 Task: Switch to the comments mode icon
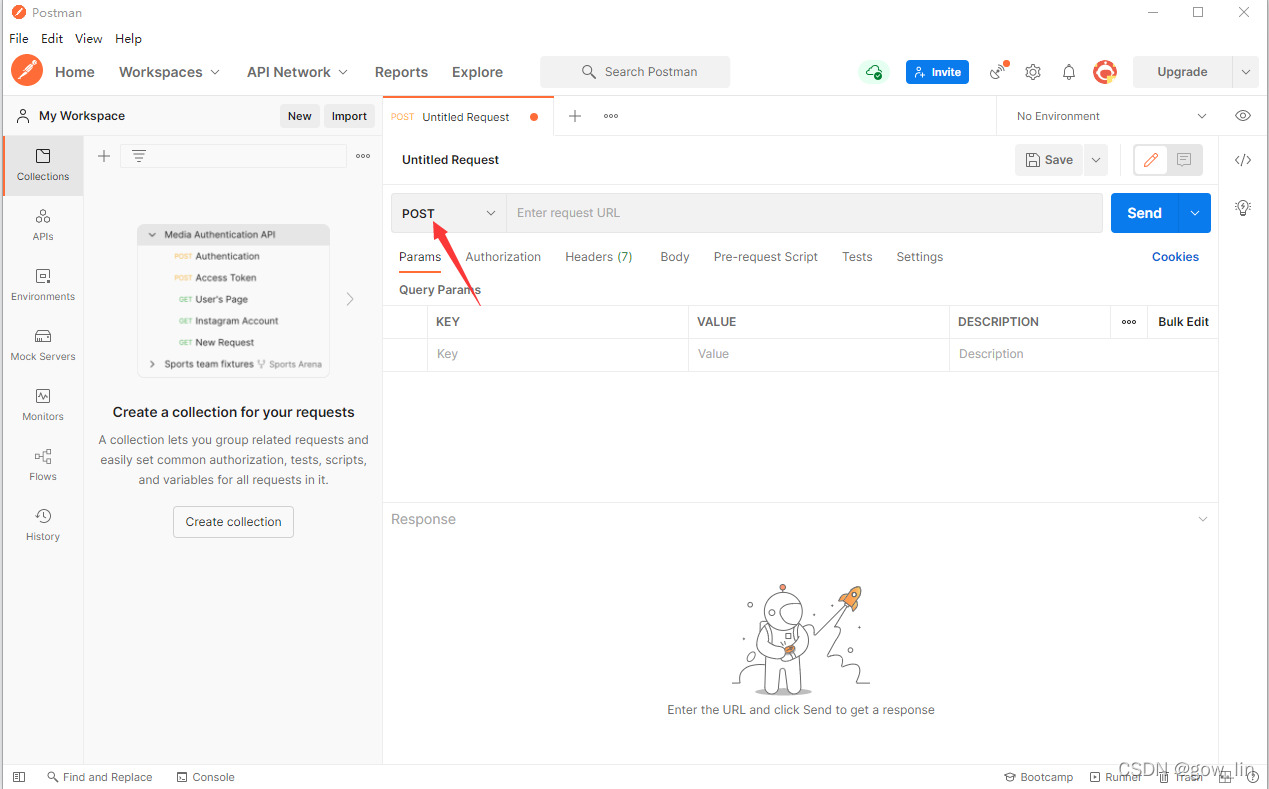[1184, 160]
